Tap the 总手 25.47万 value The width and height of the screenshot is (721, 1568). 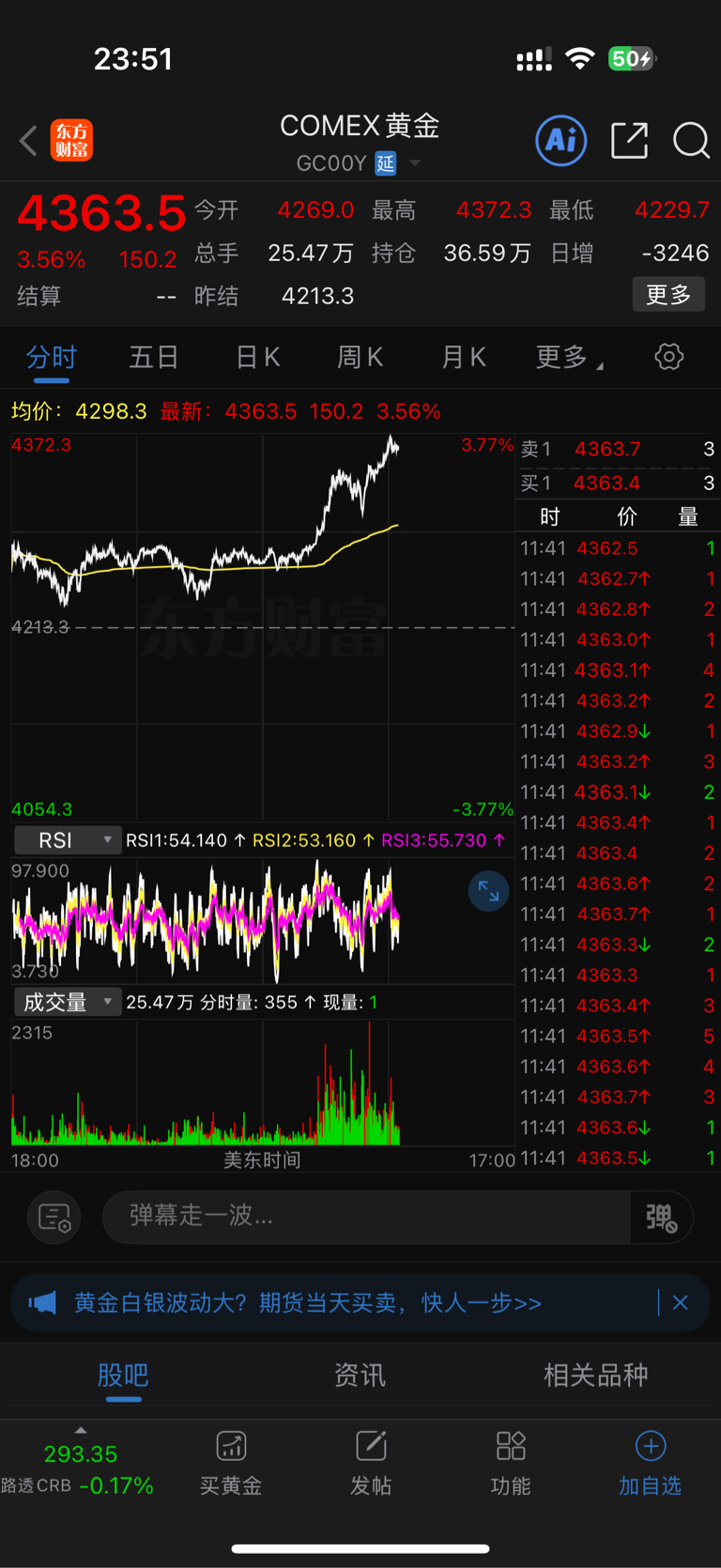click(x=311, y=253)
